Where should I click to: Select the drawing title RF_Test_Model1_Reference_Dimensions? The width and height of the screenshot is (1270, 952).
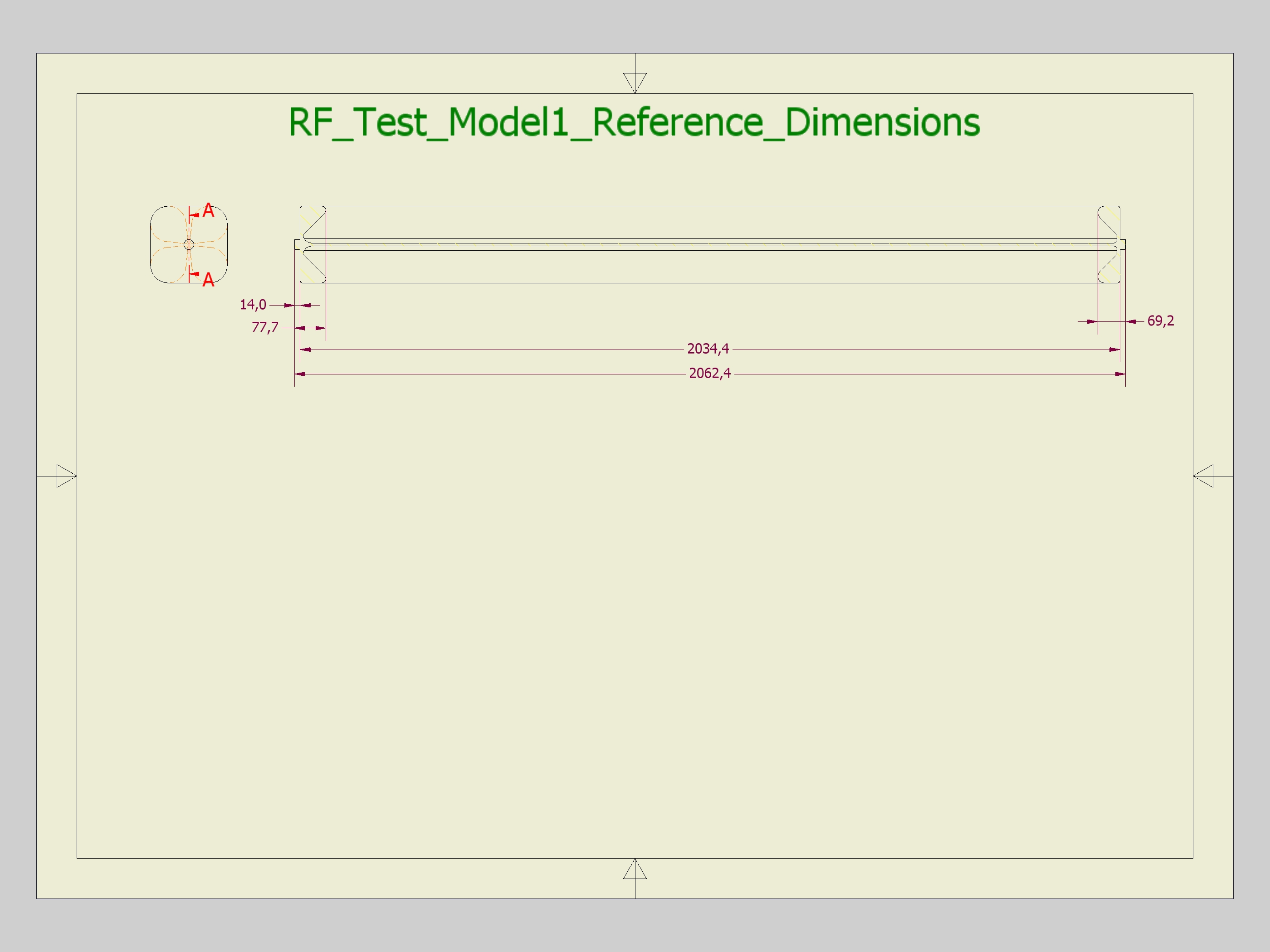pos(634,122)
